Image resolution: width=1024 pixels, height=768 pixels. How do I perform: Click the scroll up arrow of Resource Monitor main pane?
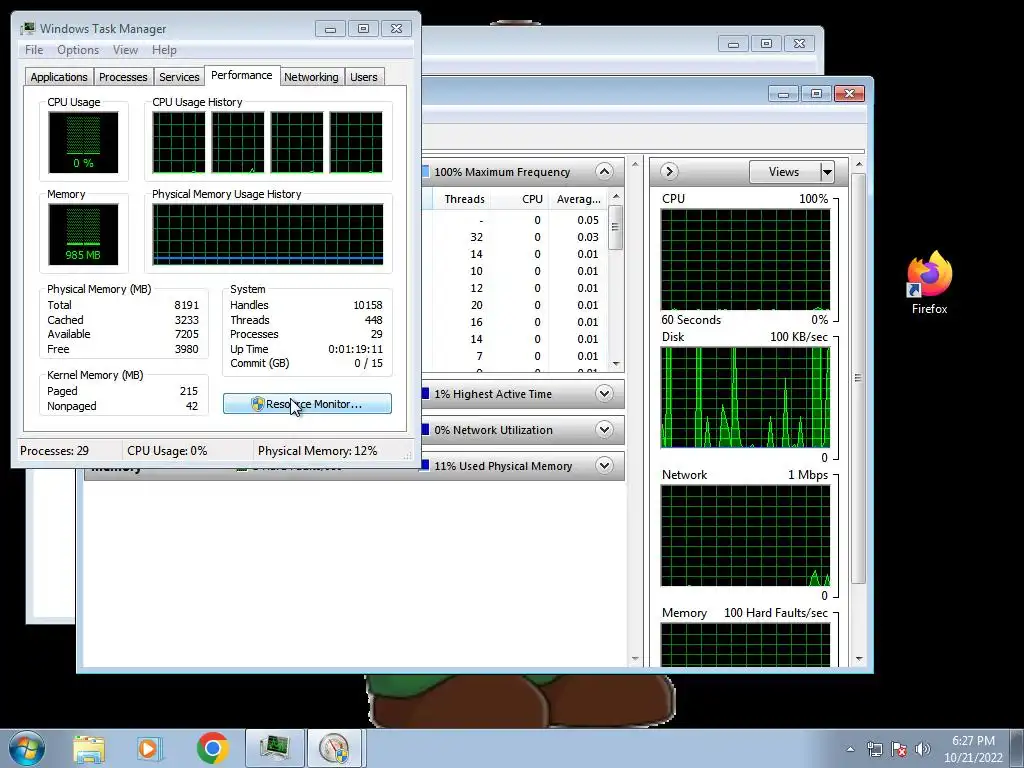[635, 164]
